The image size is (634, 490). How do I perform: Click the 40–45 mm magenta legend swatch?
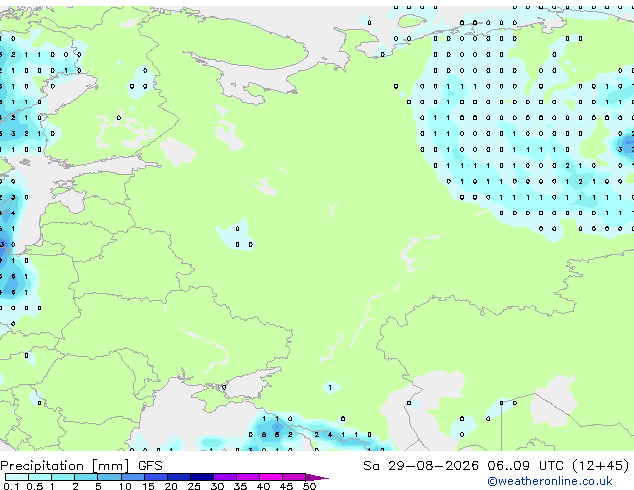(271, 477)
